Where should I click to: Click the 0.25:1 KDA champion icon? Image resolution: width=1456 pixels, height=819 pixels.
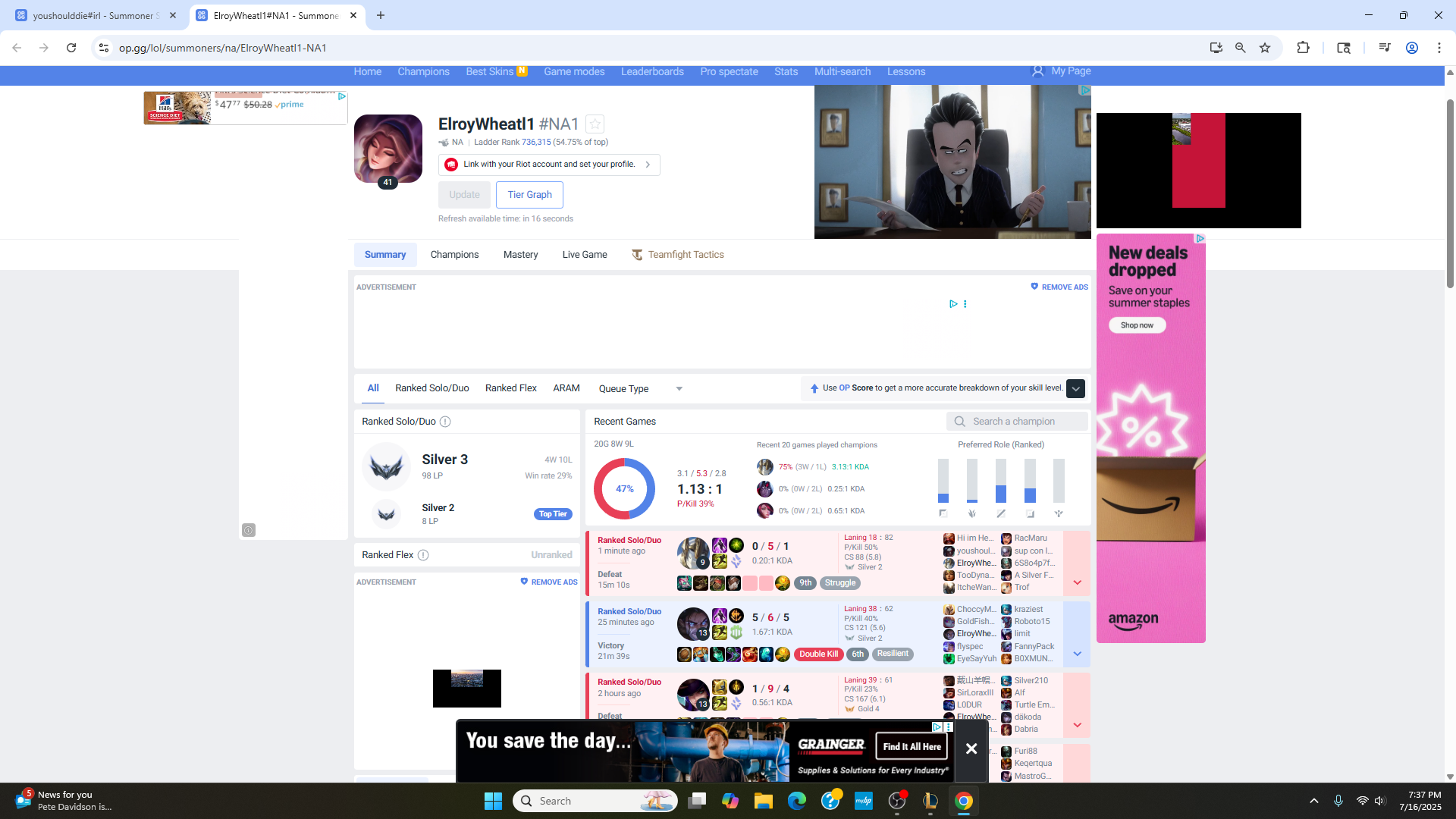765,489
